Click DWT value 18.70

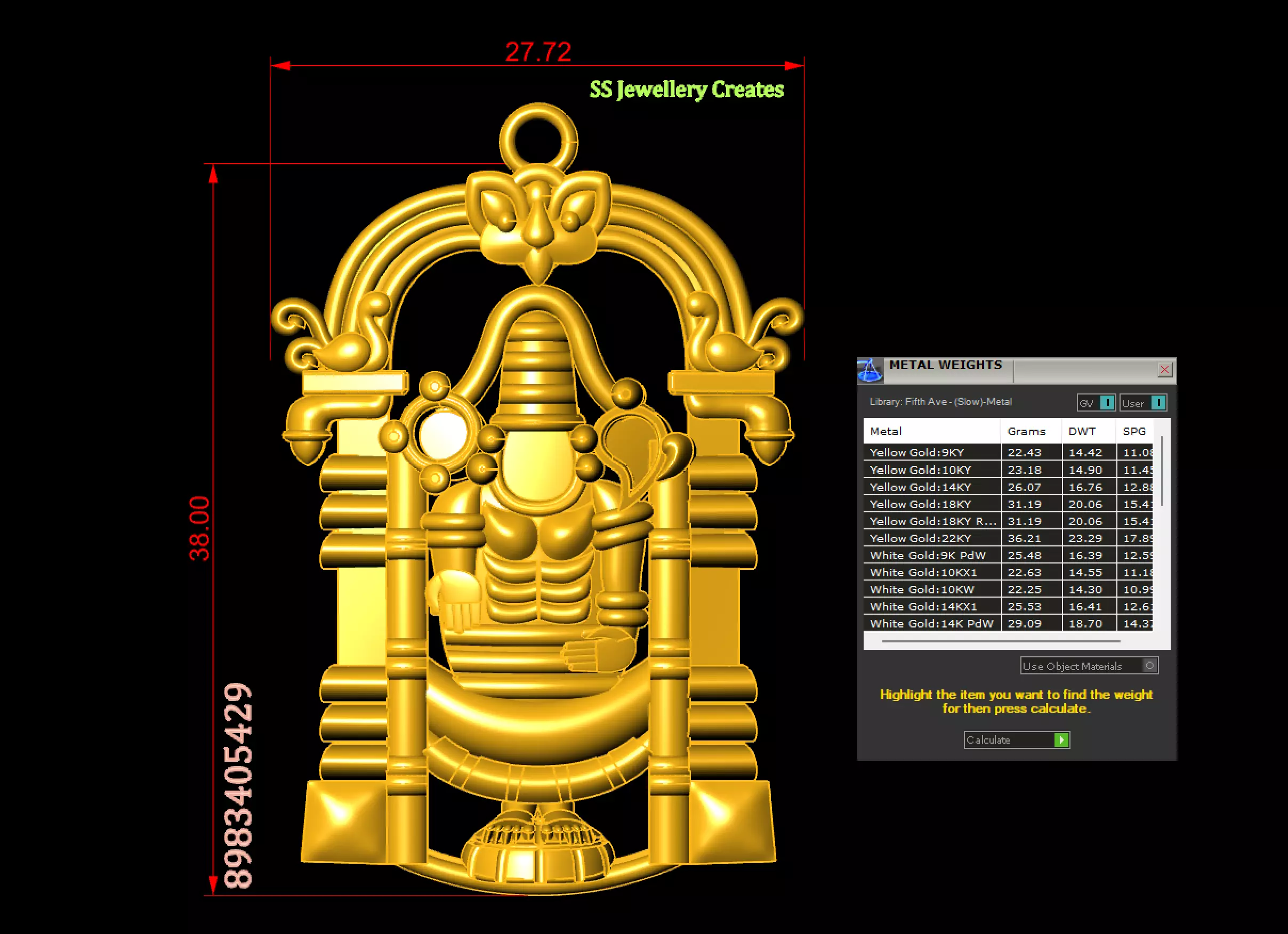click(x=1085, y=623)
